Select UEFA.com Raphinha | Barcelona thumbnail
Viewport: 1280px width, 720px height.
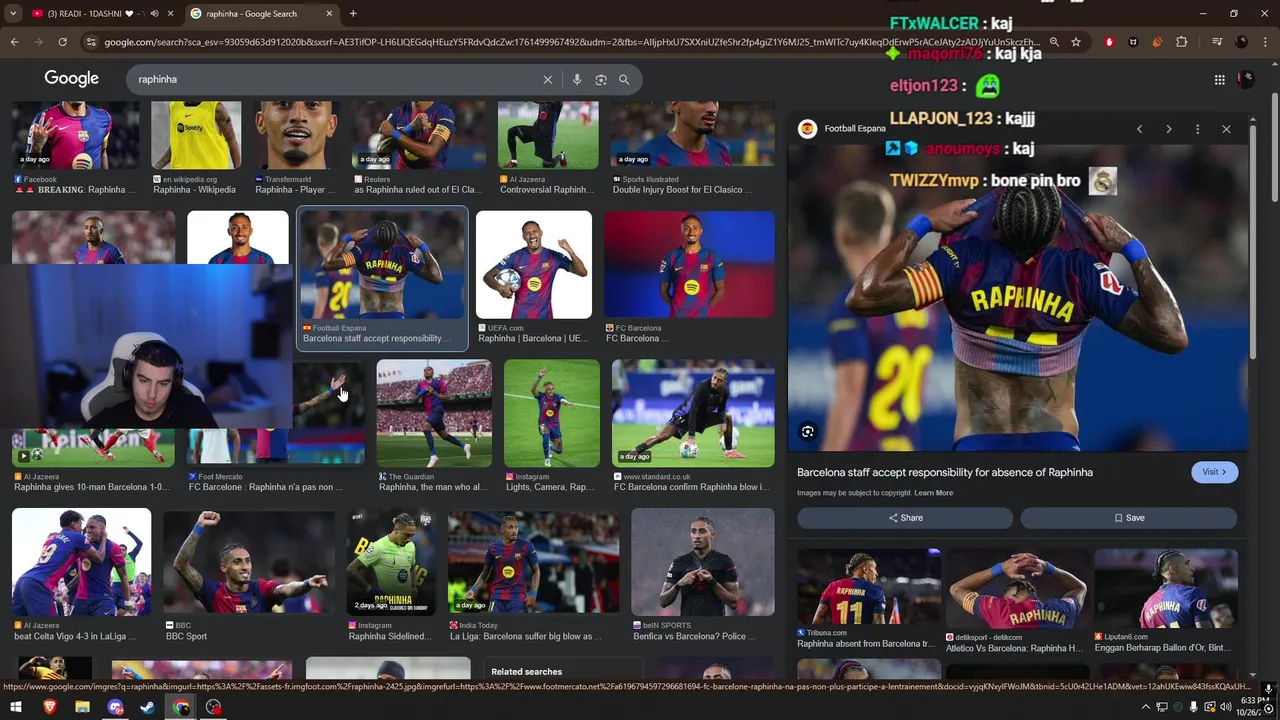(534, 265)
